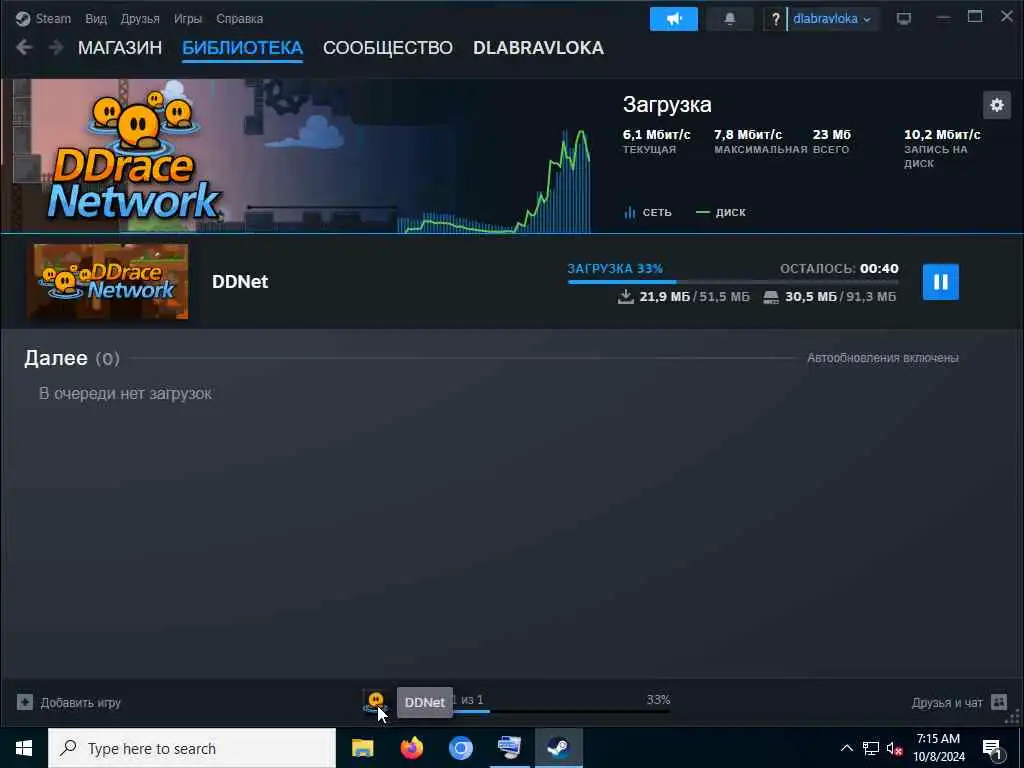Open the Windows Start menu
Screen dimensions: 1024x768
coord(24,748)
